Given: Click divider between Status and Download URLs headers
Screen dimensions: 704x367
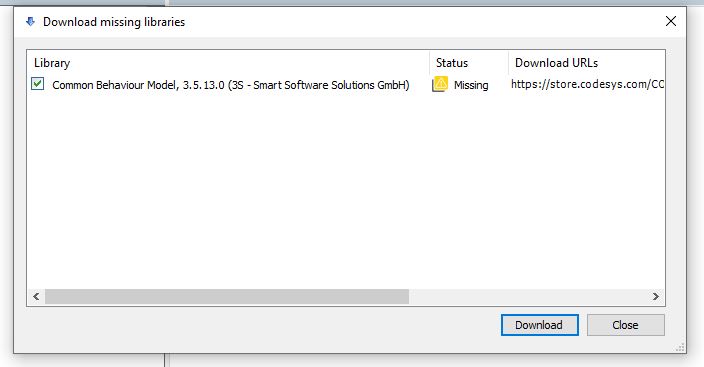Looking at the screenshot, I should click(508, 63).
